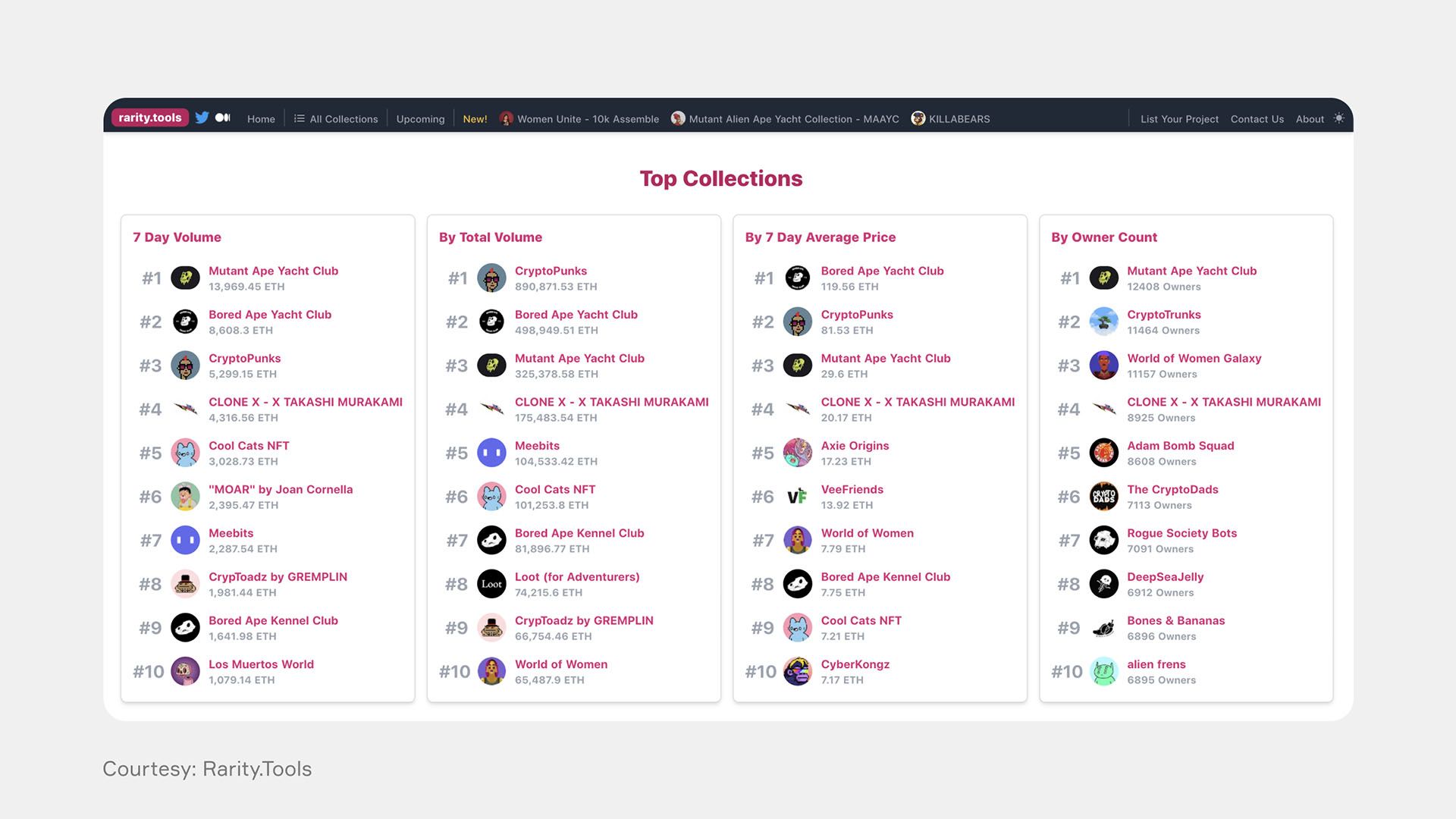This screenshot has width=1456, height=819.
Task: Open the Medium icon in navbar
Action: 223,118
